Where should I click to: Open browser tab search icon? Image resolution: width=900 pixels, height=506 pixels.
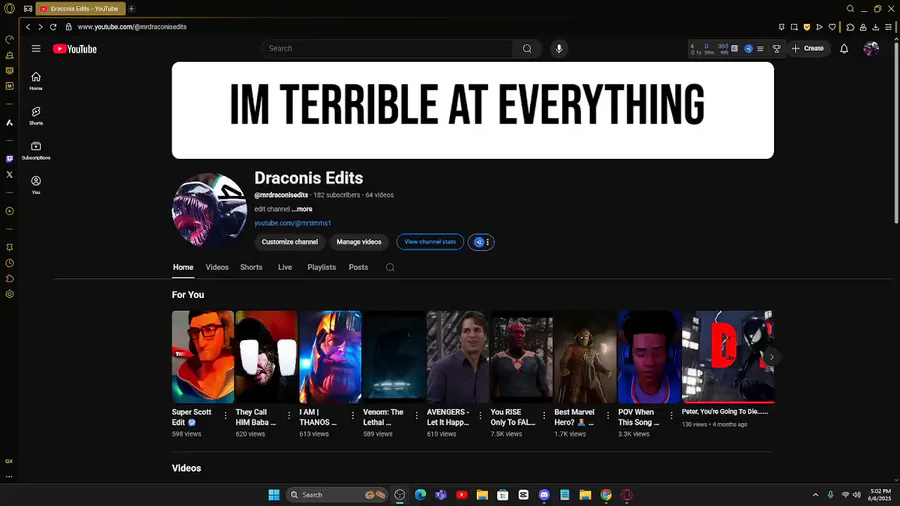pyautogui.click(x=850, y=9)
